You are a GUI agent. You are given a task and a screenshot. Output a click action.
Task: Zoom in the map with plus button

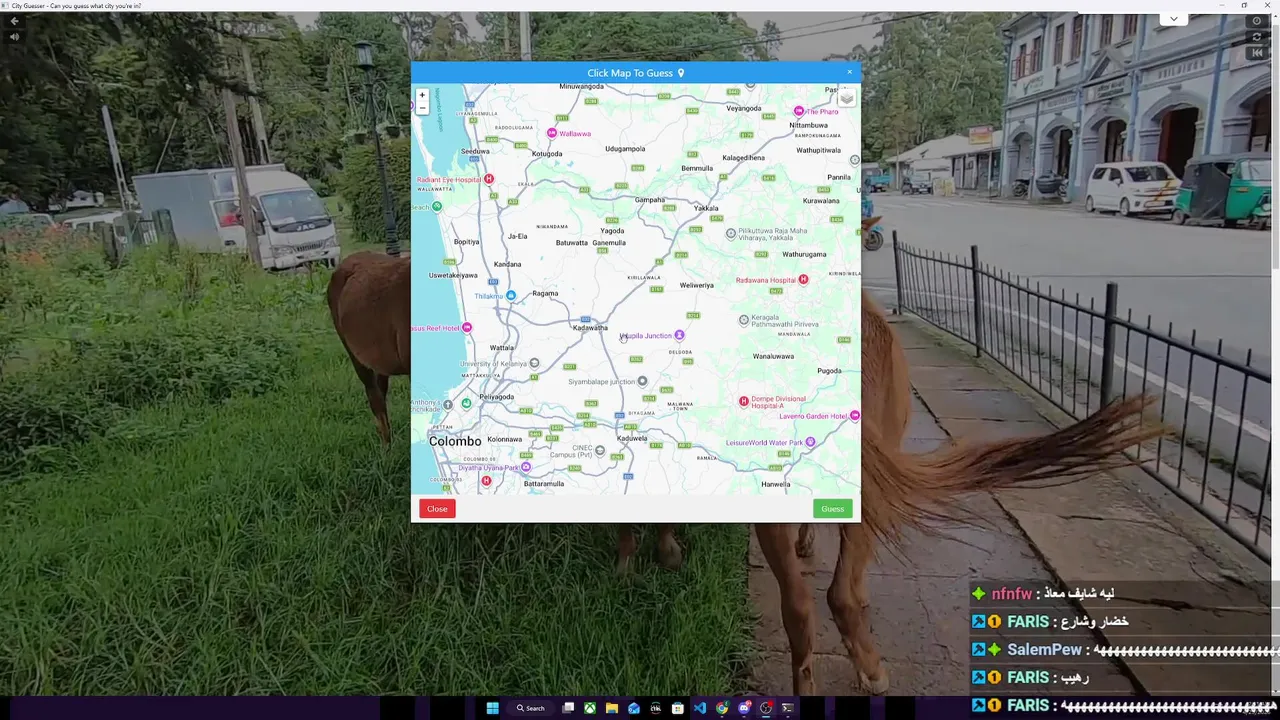point(422,95)
